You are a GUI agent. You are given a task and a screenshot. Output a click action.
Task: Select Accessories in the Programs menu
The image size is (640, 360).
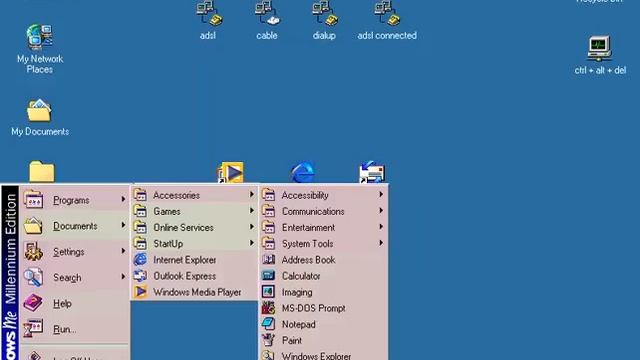click(x=194, y=195)
